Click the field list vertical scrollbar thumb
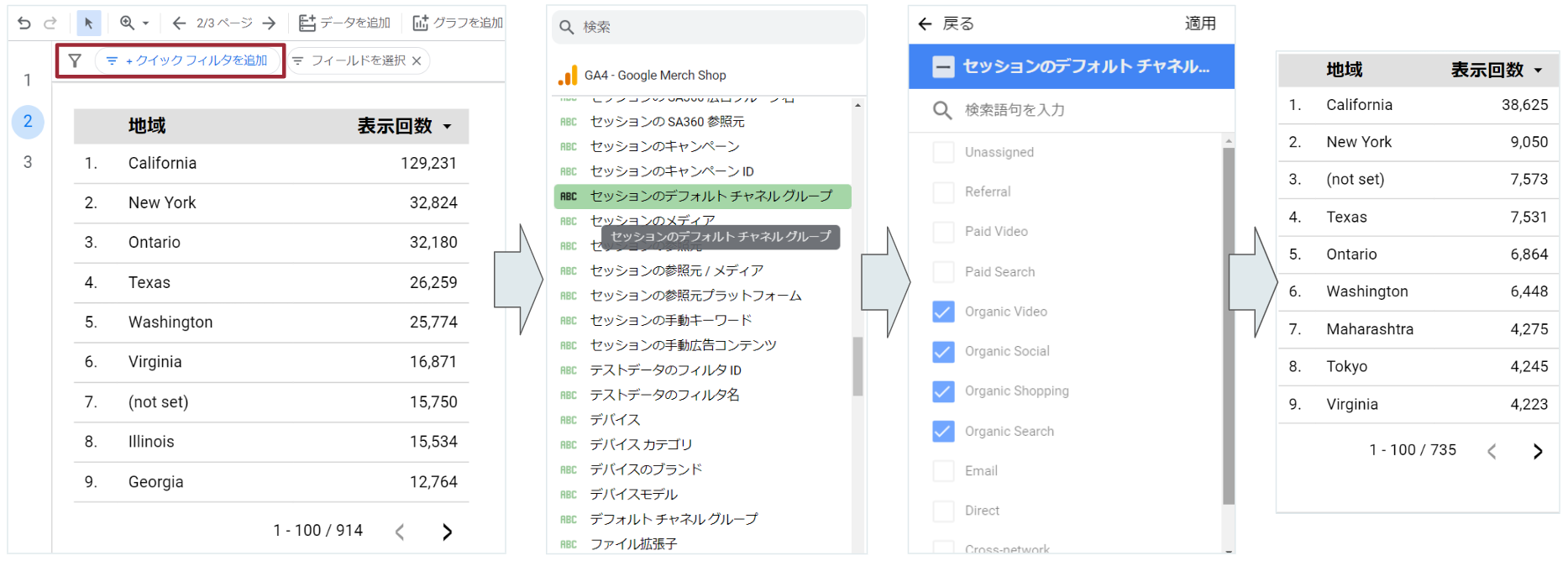 click(x=857, y=366)
